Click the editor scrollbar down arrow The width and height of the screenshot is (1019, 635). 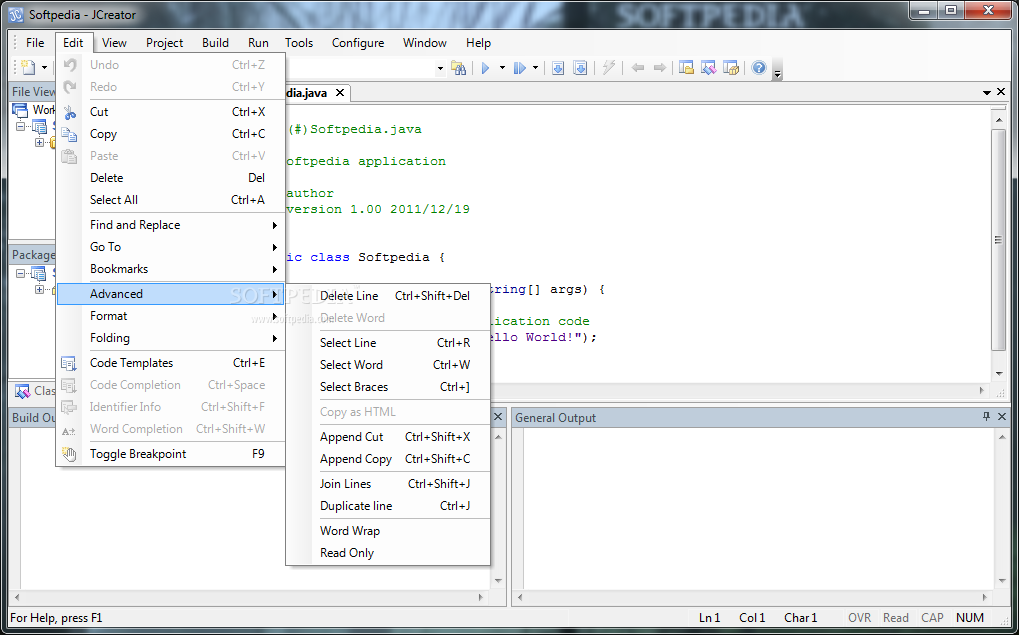coord(999,374)
